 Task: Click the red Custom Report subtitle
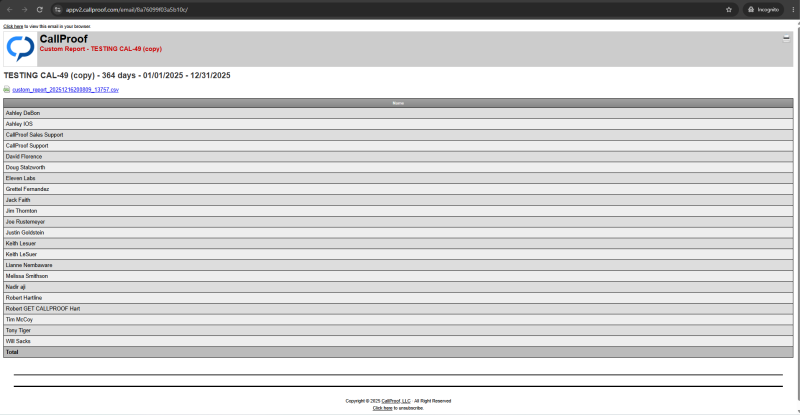point(101,49)
